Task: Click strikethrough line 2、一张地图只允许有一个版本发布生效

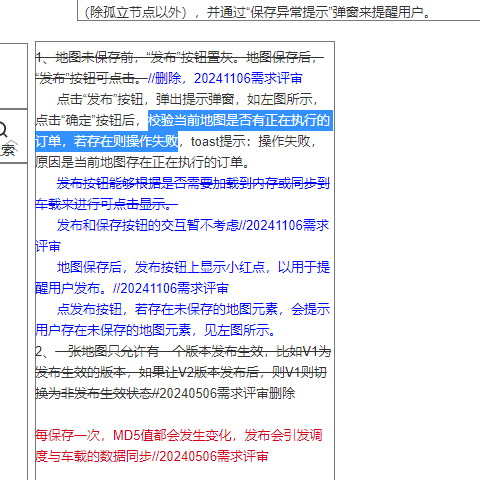Action: 183,351
